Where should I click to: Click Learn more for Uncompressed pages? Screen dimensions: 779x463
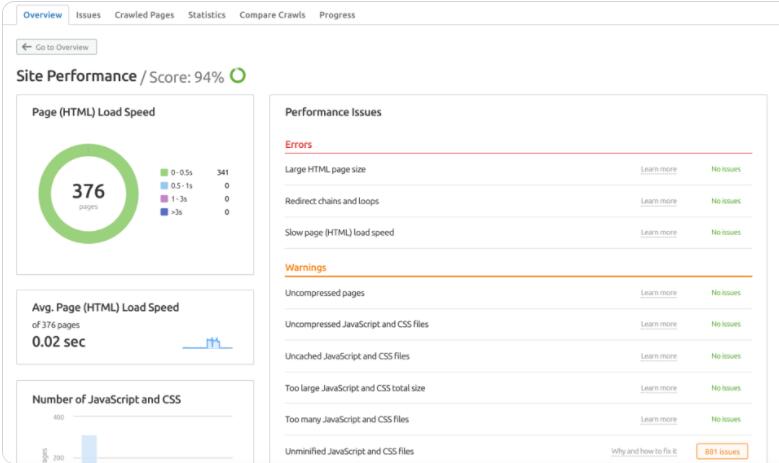(658, 293)
